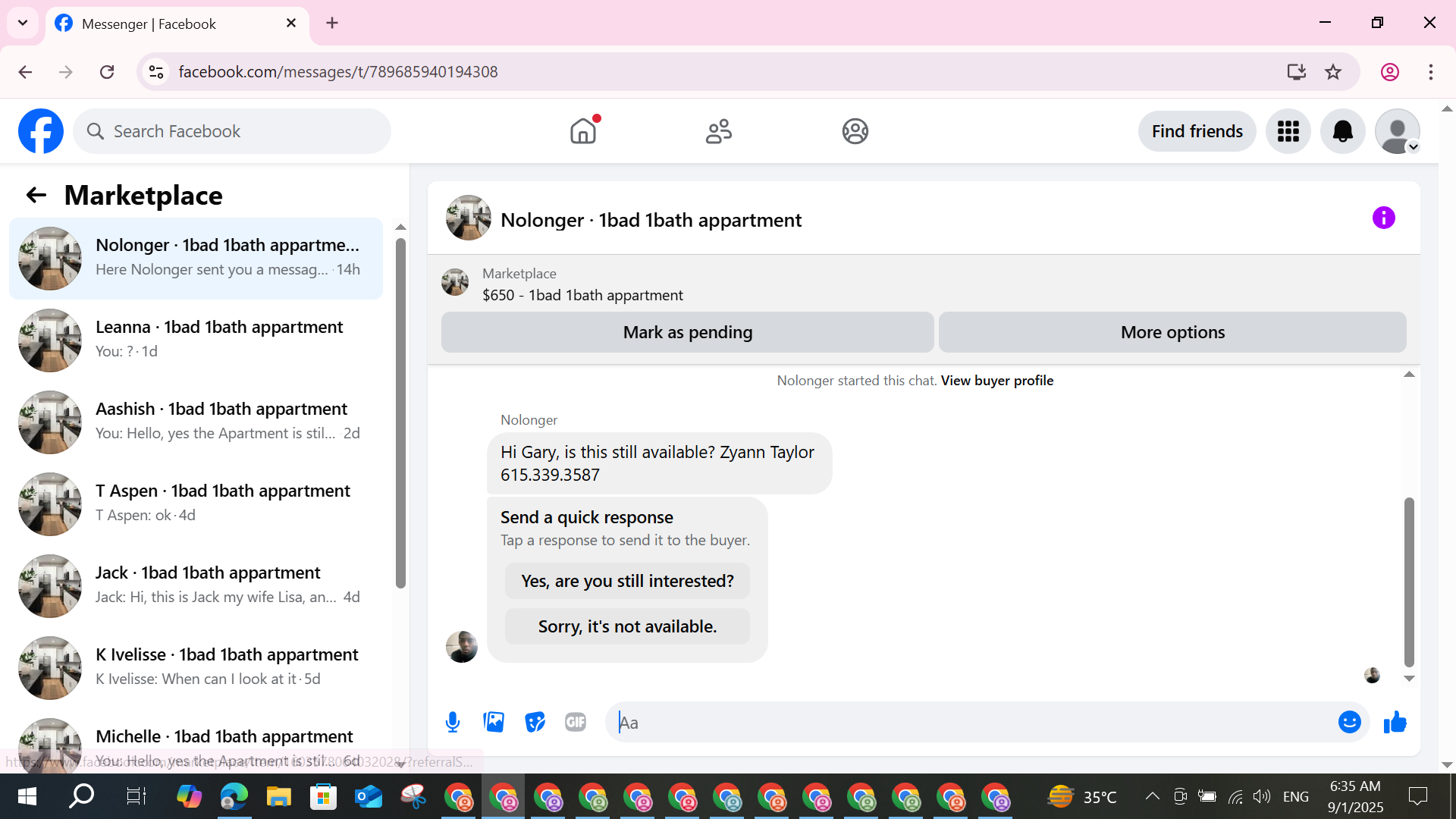Open a new browser tab
1456x819 pixels.
coord(332,23)
